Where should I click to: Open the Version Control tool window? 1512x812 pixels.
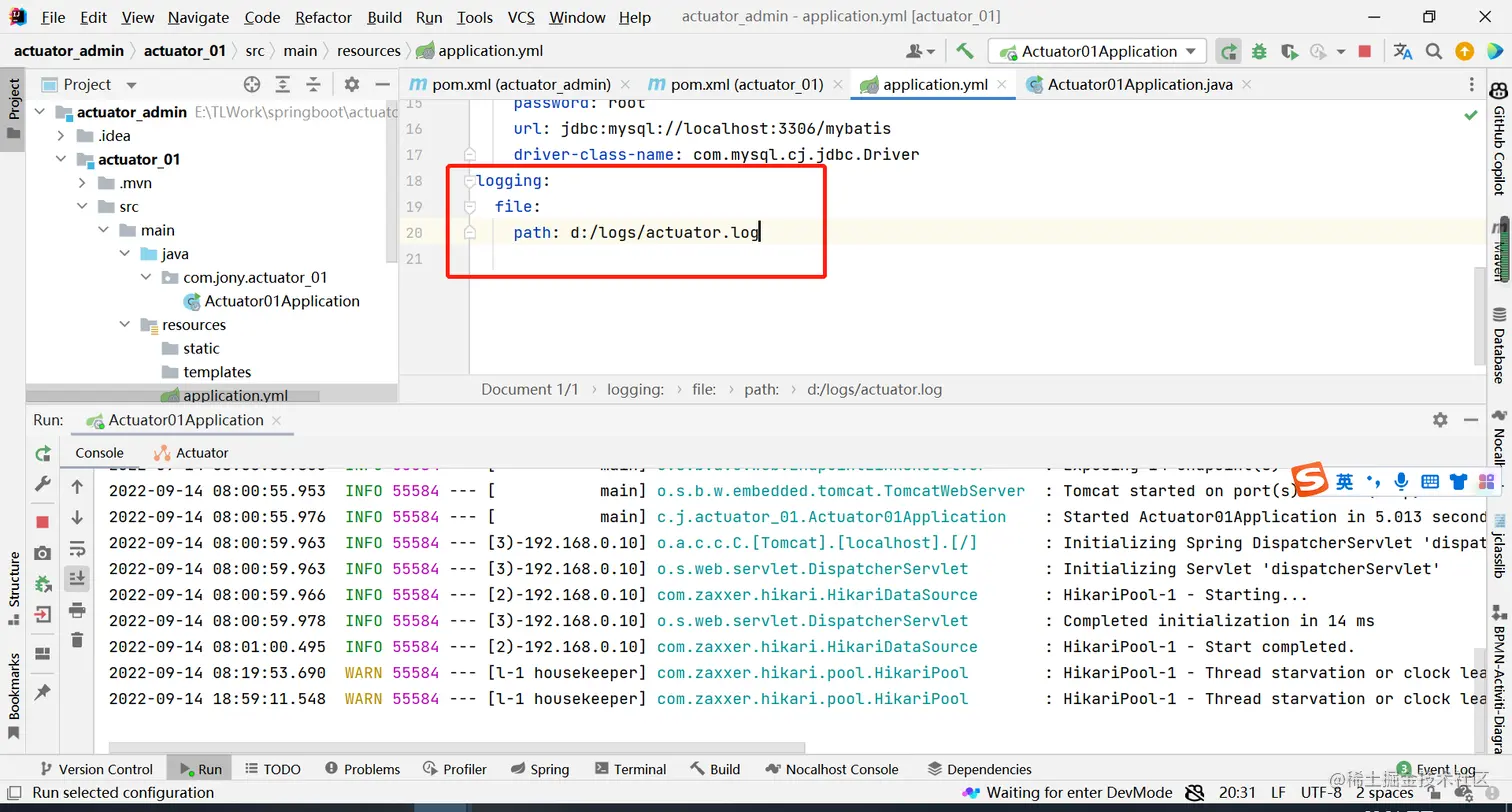[97, 769]
